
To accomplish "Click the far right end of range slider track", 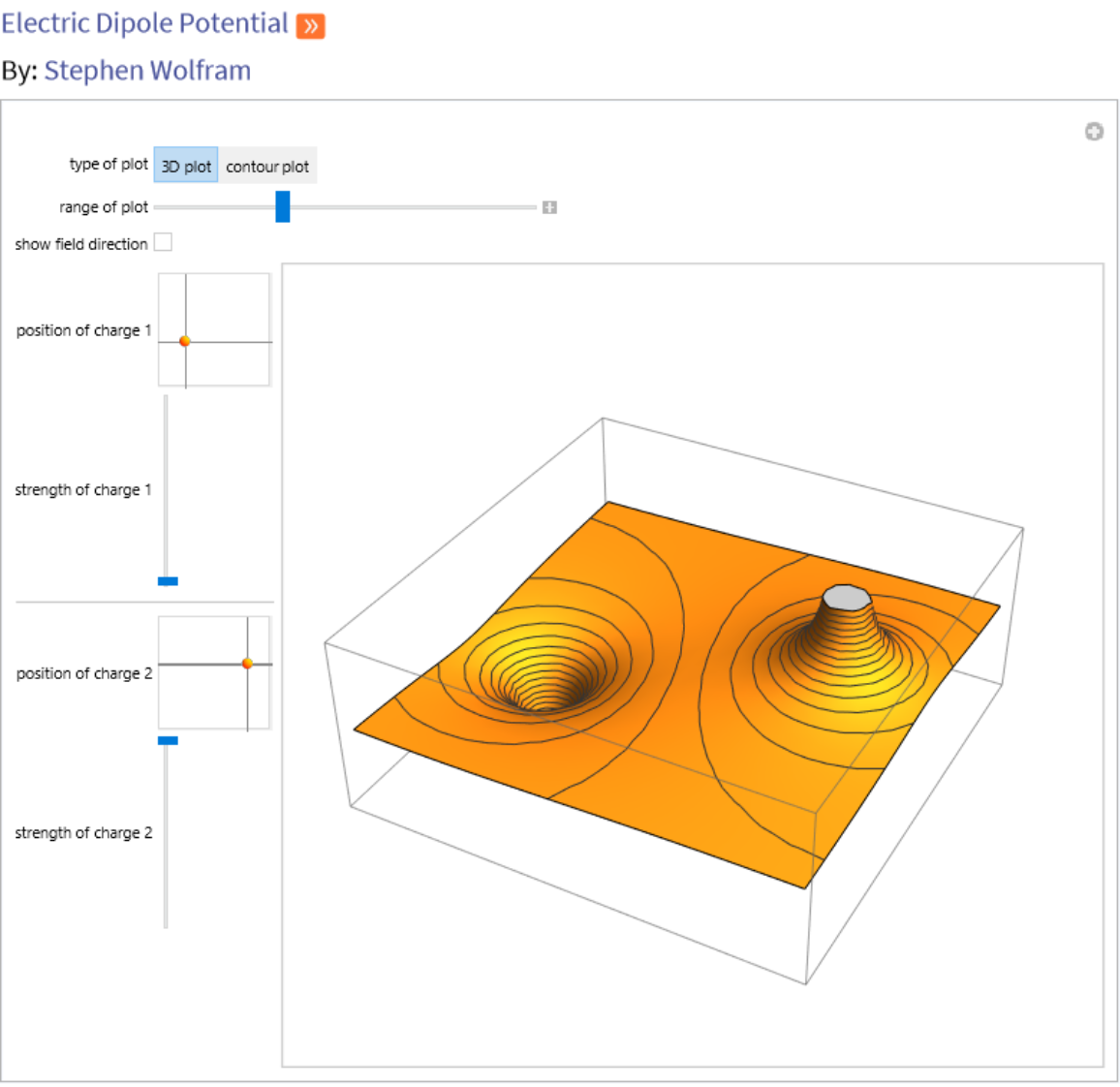I will point(533,207).
